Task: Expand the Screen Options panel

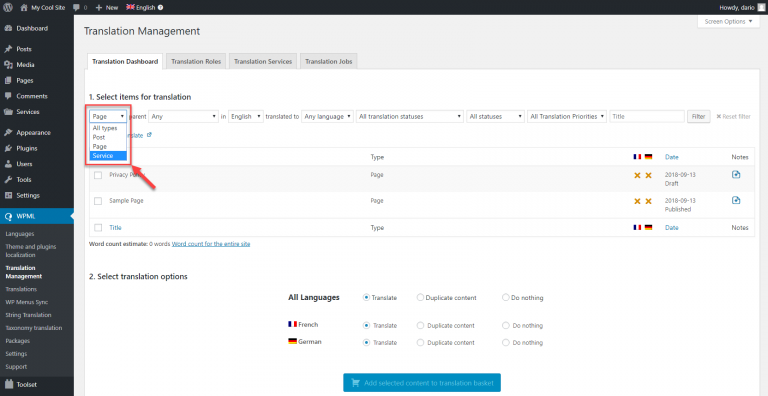Action: (x=728, y=22)
